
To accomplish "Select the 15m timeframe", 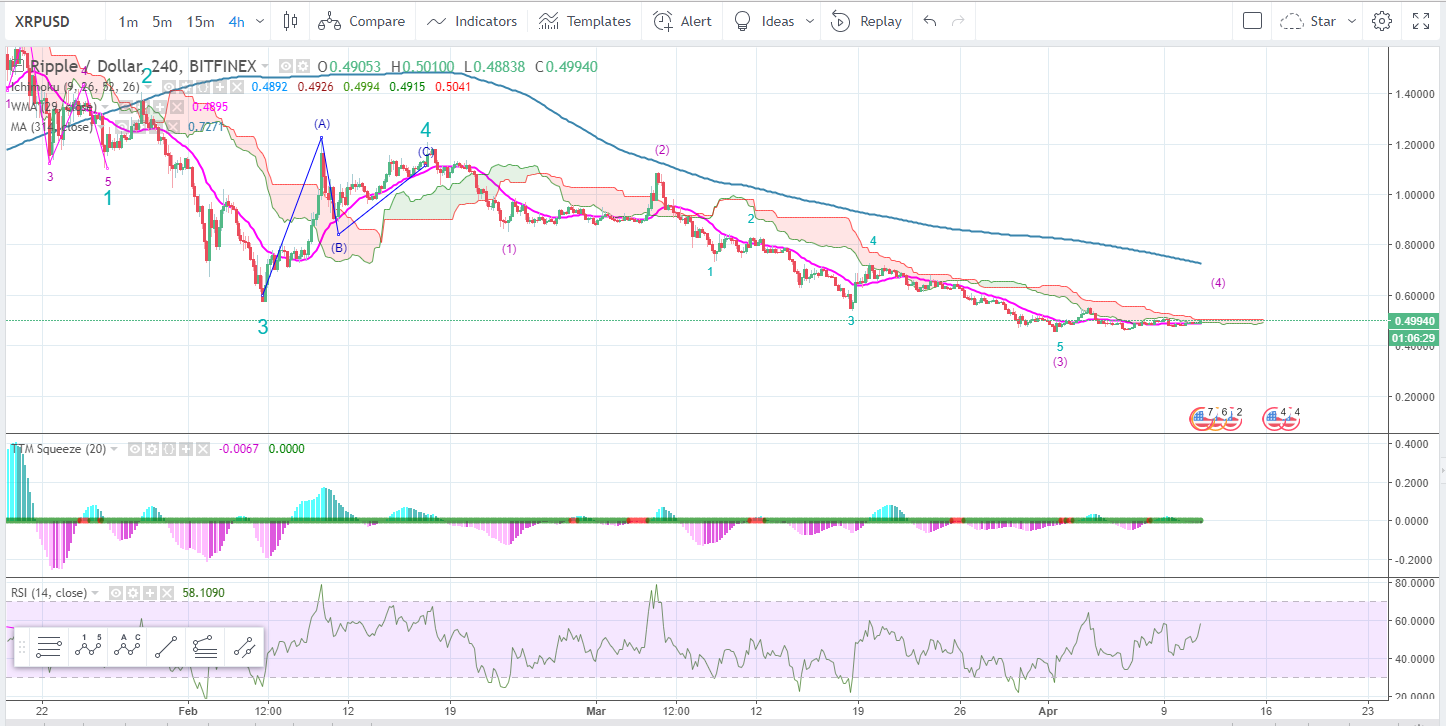I will coord(200,21).
